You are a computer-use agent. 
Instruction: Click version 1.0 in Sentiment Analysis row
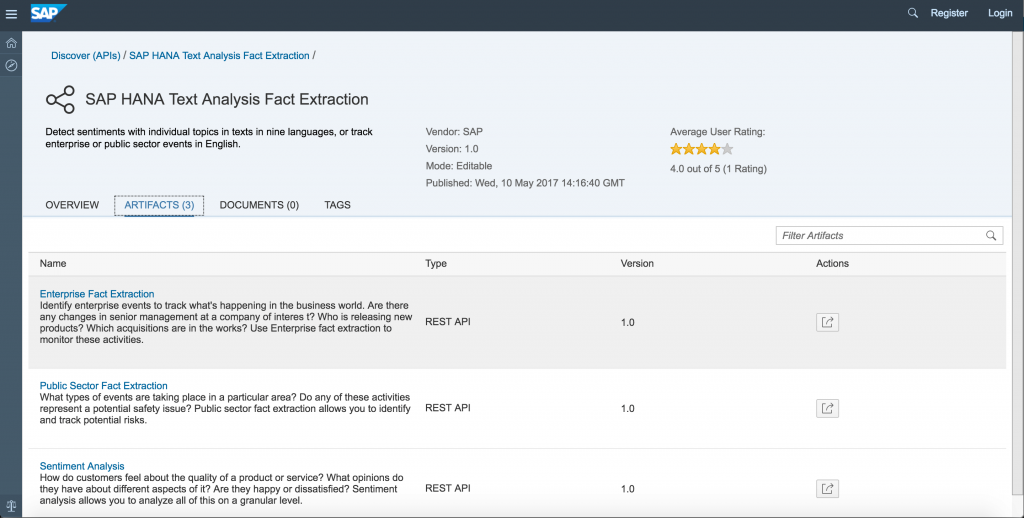[628, 489]
